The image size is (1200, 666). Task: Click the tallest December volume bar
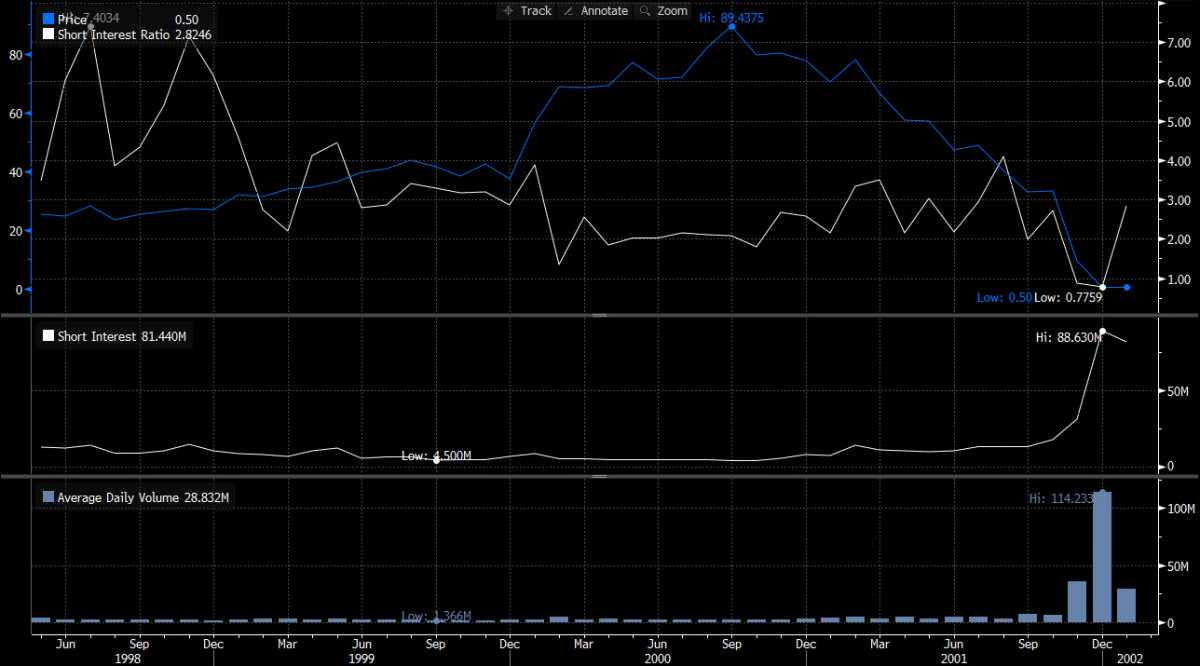click(x=1102, y=556)
